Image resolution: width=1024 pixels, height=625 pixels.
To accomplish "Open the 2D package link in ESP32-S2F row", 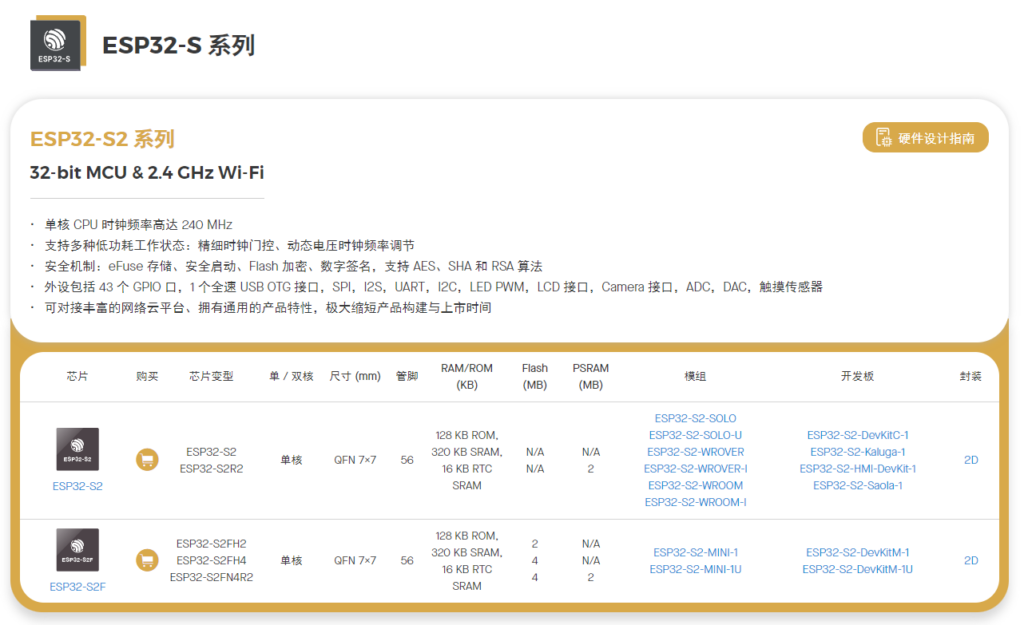I will click(x=970, y=561).
